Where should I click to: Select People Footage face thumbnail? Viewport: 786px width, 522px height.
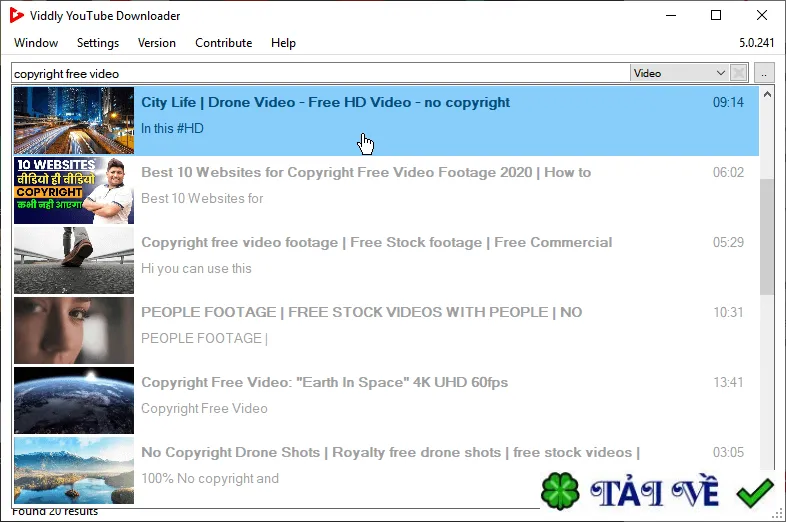coord(74,330)
